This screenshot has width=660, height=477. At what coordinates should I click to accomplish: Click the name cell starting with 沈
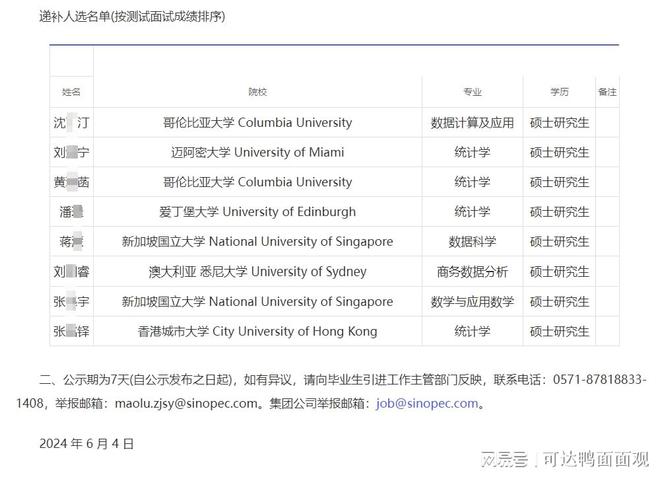[71, 123]
